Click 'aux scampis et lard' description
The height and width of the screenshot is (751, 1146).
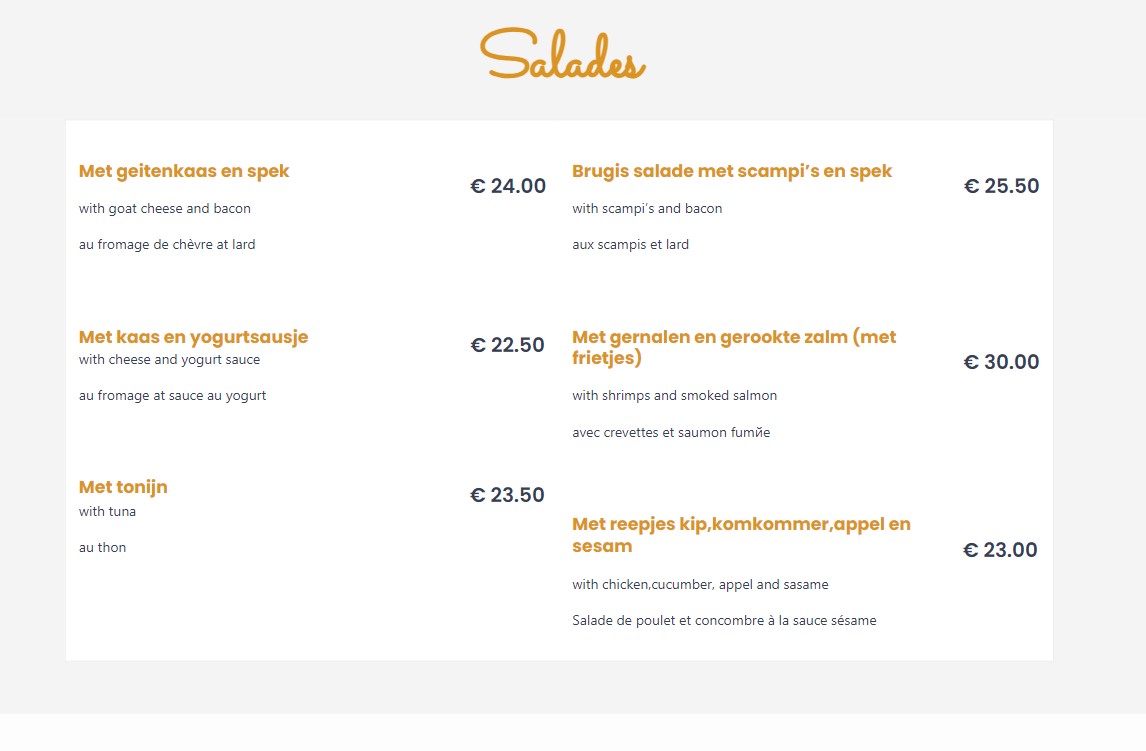click(x=631, y=245)
